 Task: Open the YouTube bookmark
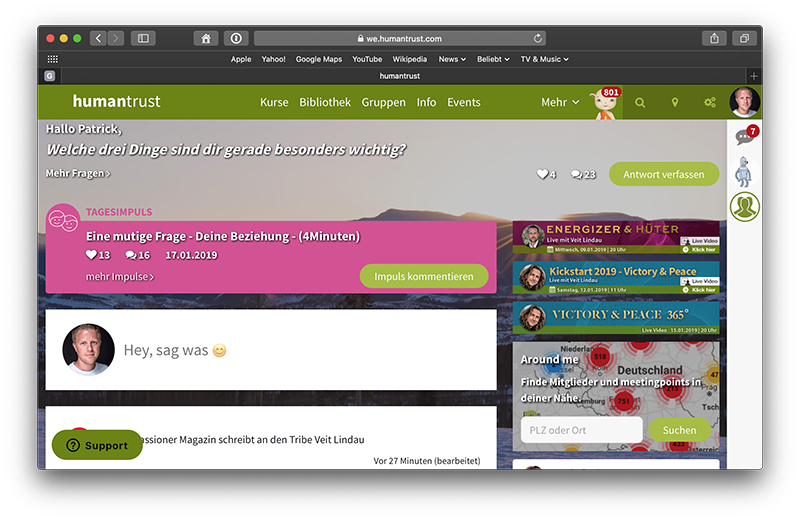(367, 59)
